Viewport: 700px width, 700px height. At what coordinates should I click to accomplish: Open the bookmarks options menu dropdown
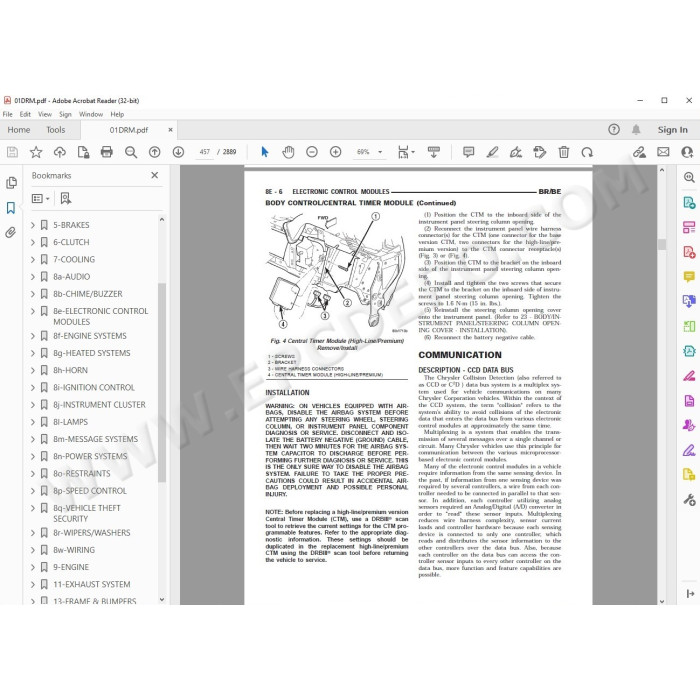(x=41, y=198)
